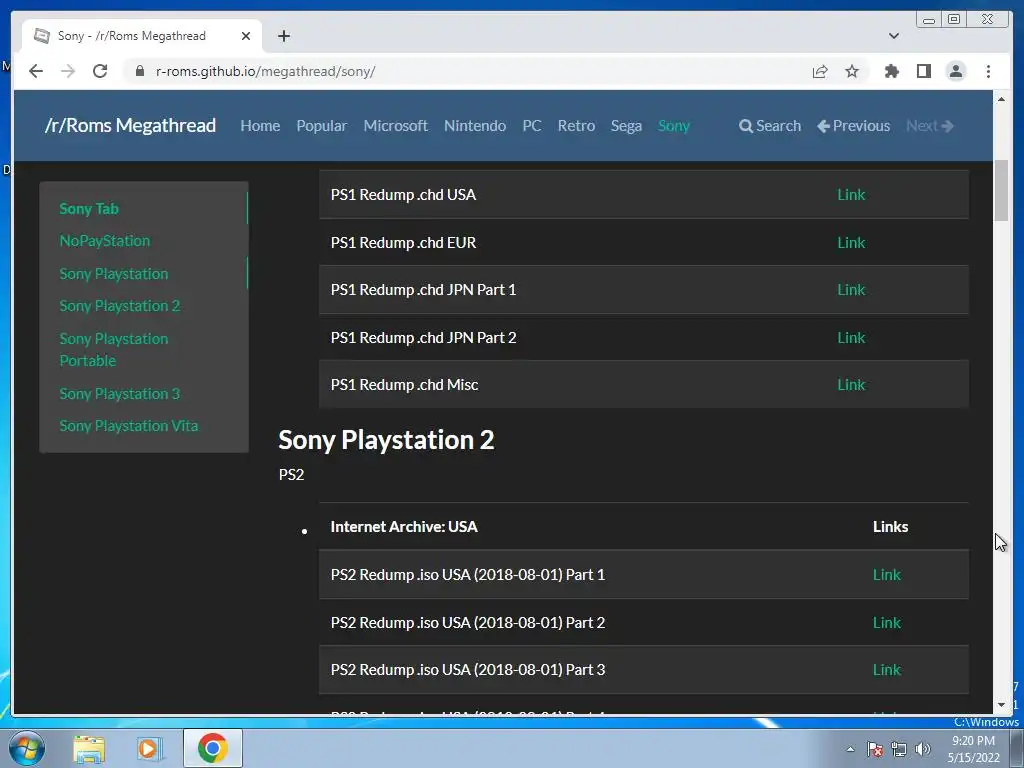Click the scrollbar down arrow
This screenshot has height=768, width=1024.
point(1001,705)
